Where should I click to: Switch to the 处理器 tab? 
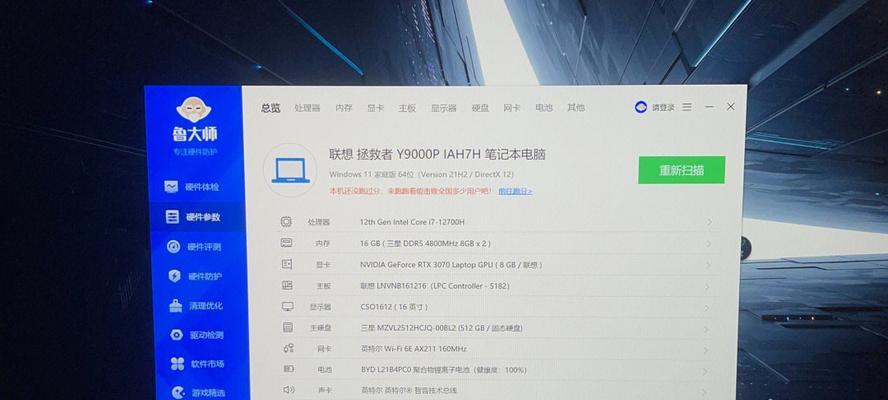pyautogui.click(x=307, y=108)
